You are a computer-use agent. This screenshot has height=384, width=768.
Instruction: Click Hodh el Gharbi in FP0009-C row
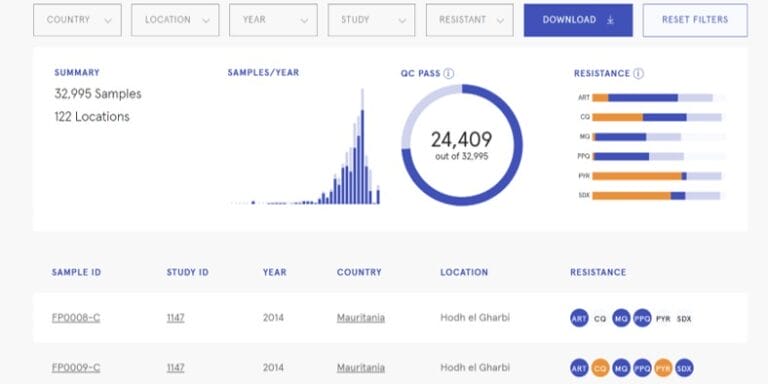475,367
